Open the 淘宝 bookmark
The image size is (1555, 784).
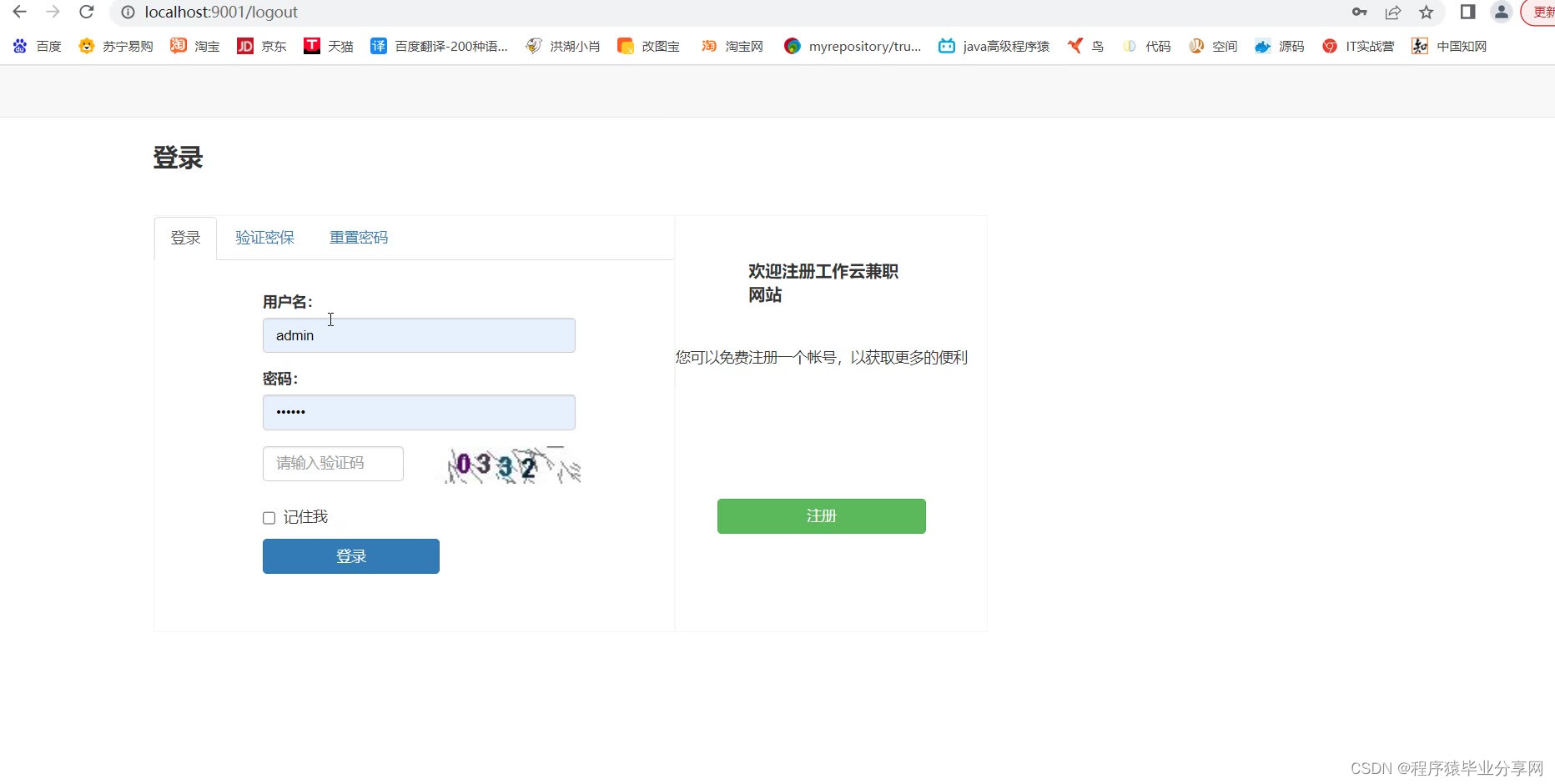point(195,46)
